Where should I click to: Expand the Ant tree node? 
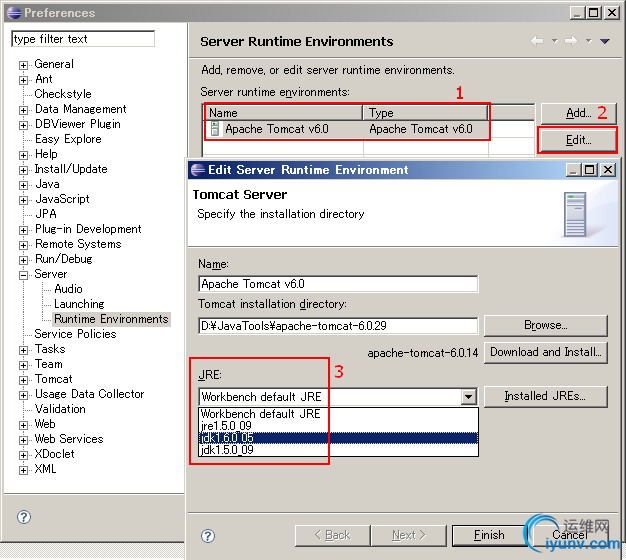pos(24,80)
